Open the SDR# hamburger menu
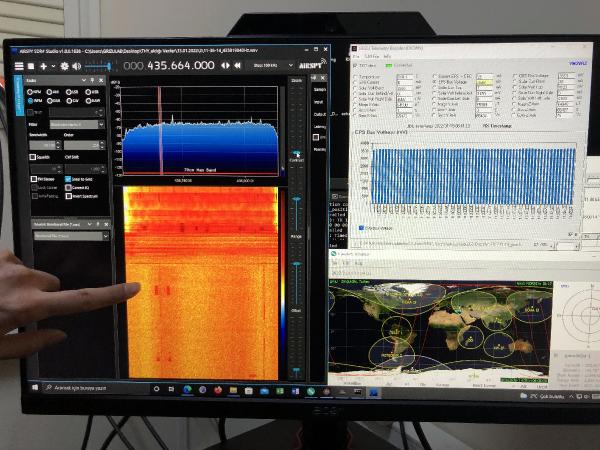600x450 pixels. tap(18, 66)
